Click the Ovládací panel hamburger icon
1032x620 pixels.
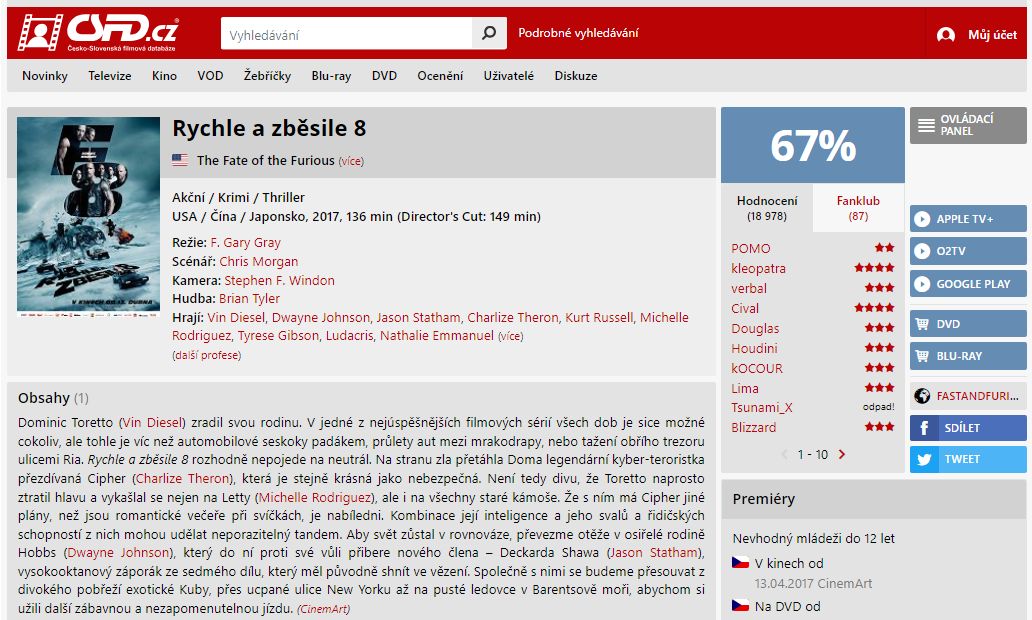(x=926, y=125)
